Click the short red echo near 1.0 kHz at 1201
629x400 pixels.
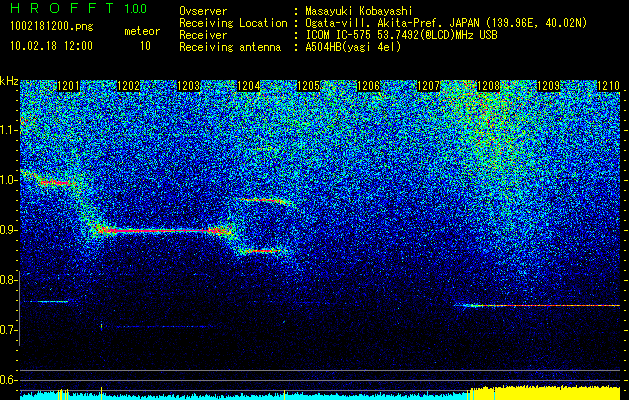pos(55,183)
